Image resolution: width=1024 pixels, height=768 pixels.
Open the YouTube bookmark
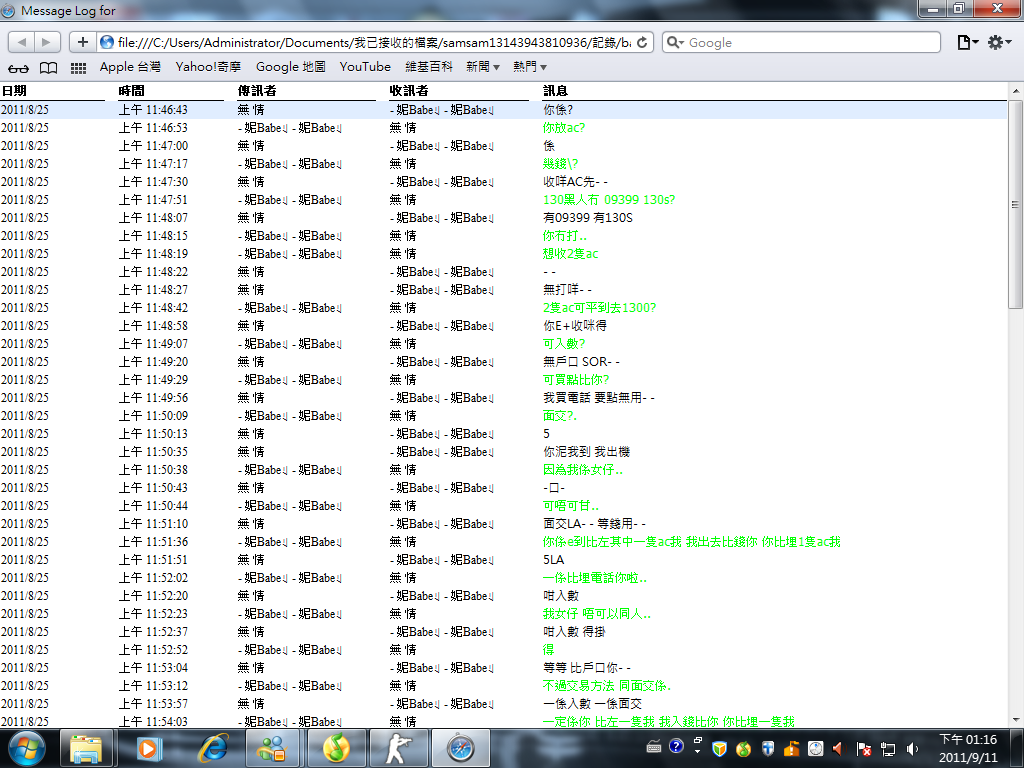pos(365,67)
